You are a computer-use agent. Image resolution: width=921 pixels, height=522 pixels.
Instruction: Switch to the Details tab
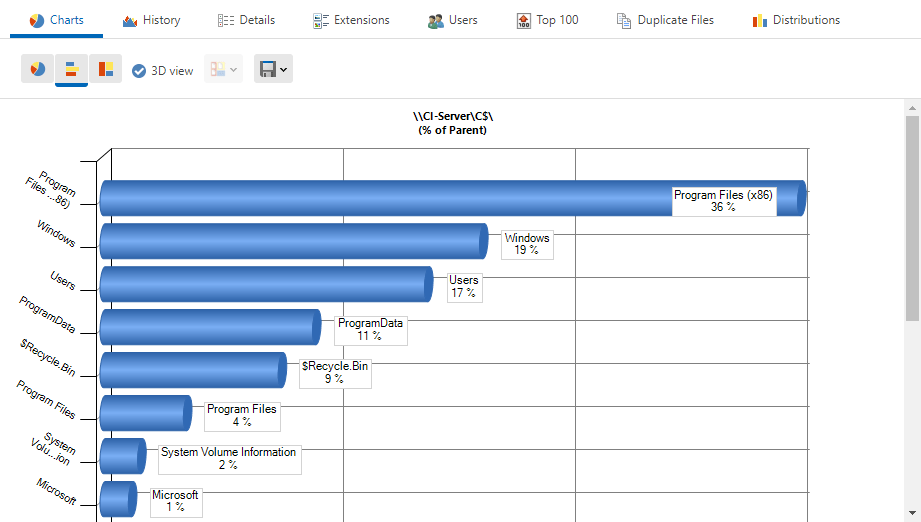[246, 20]
